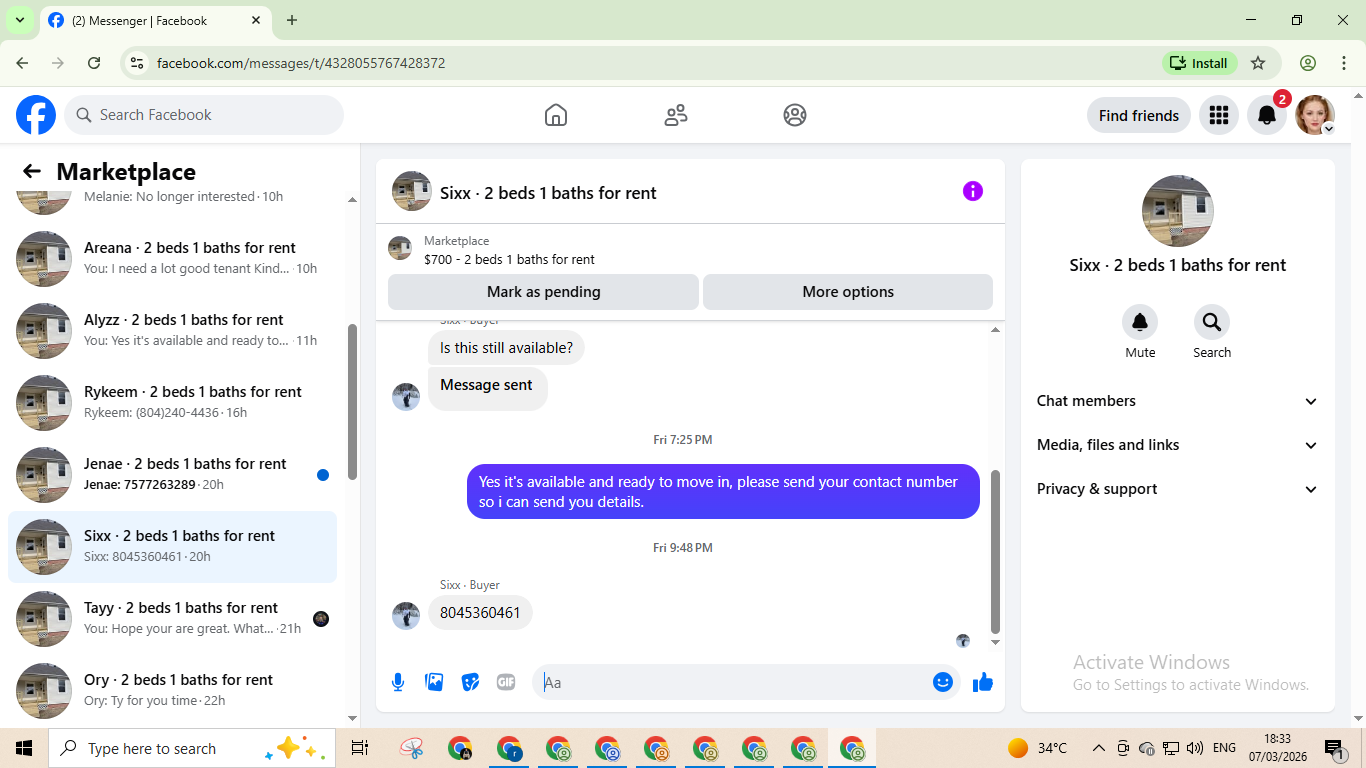Expand the Chat members section
This screenshot has height=768, width=1366.
[x=1178, y=401]
